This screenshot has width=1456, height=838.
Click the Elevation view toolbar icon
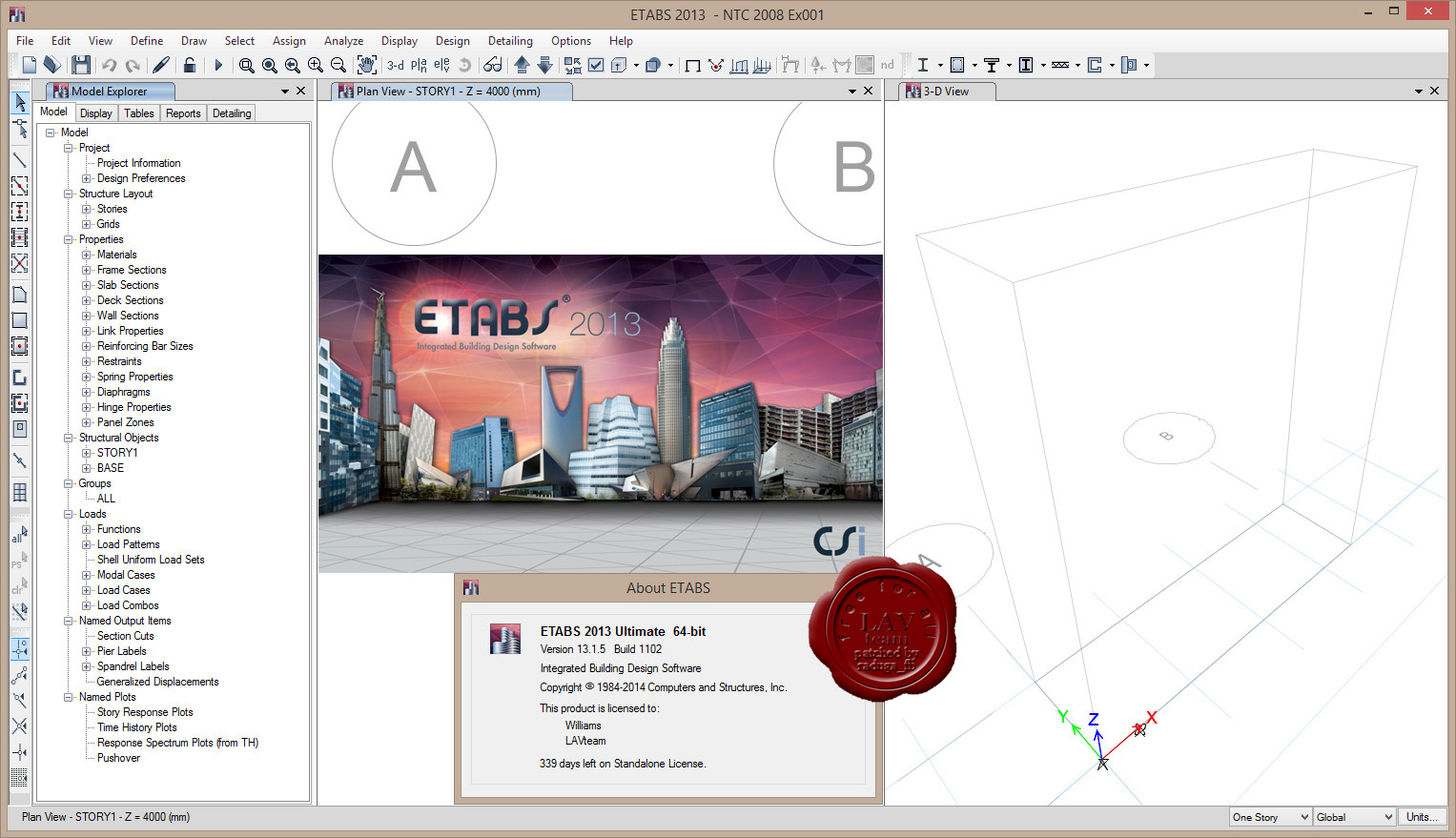(441, 65)
